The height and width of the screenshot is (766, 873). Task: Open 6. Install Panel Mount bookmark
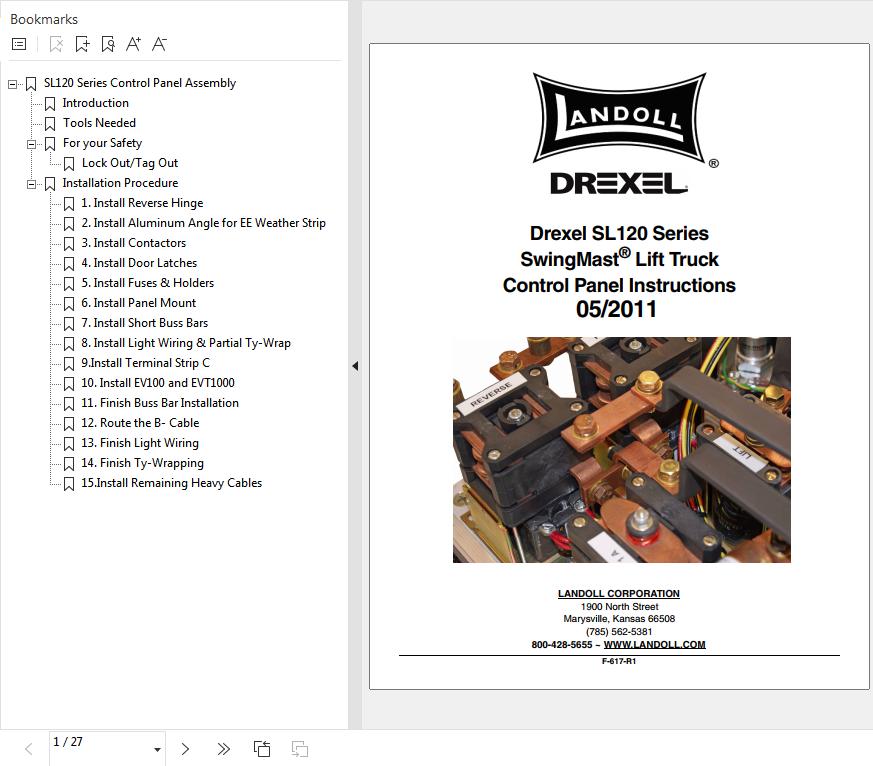tap(139, 303)
